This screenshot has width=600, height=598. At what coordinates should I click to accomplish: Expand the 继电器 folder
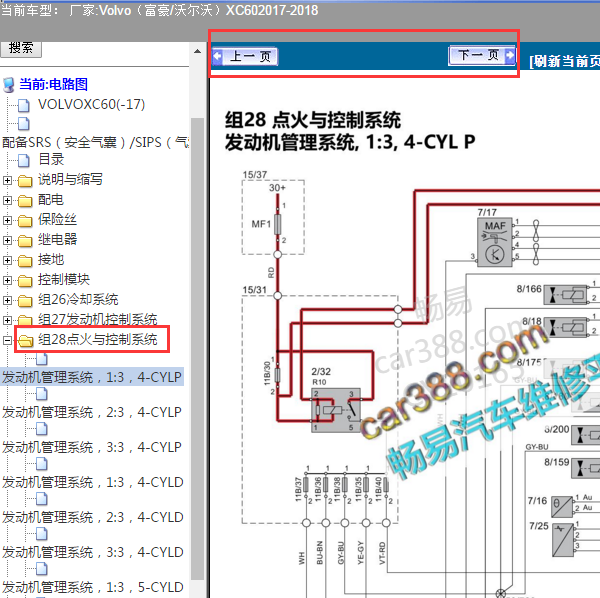pyautogui.click(x=7, y=240)
